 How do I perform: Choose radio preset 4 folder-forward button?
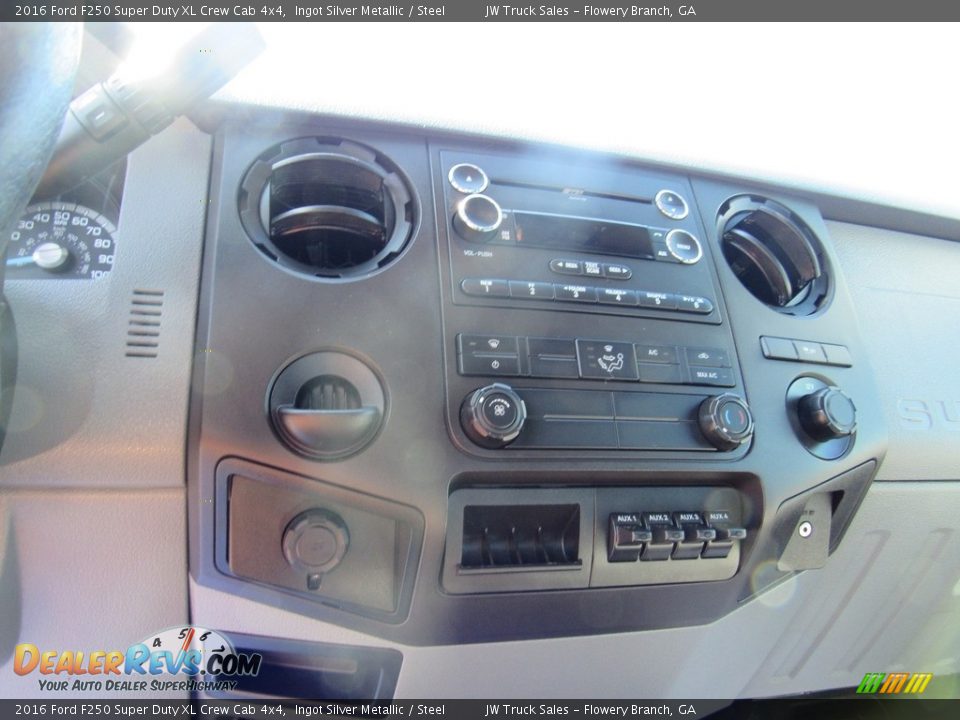pos(617,296)
